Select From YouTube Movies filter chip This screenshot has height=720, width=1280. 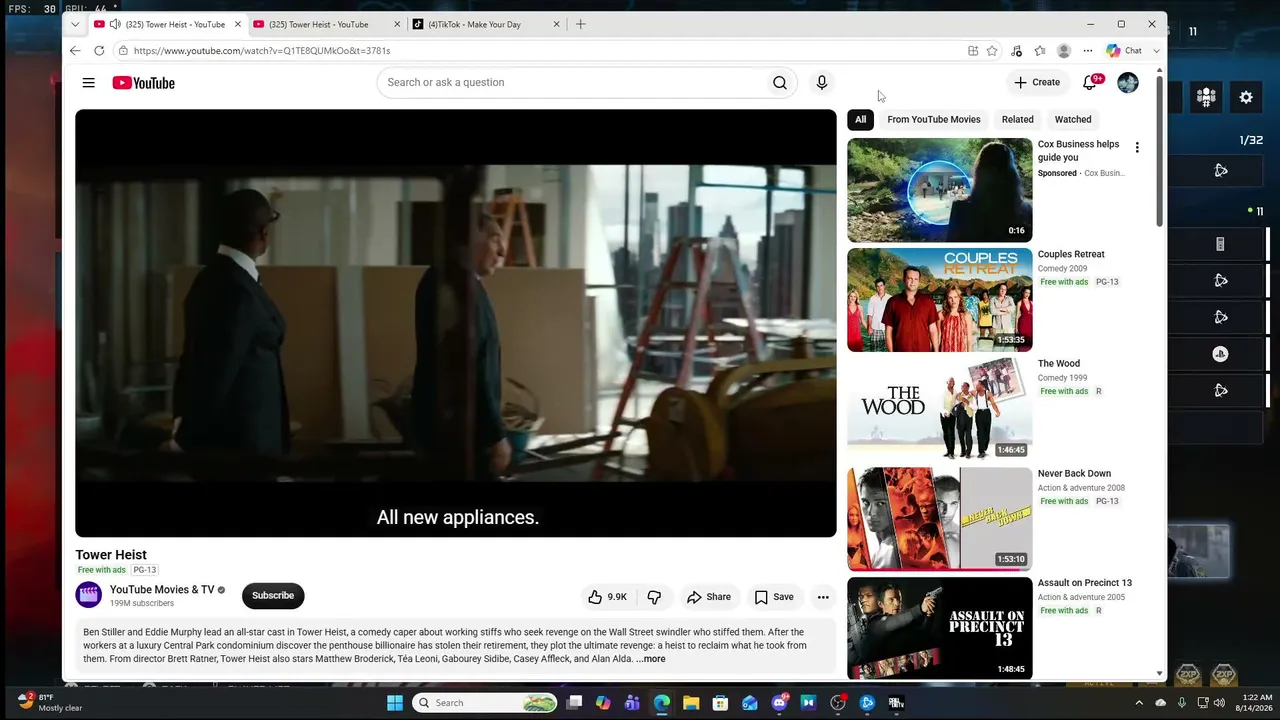pos(934,119)
